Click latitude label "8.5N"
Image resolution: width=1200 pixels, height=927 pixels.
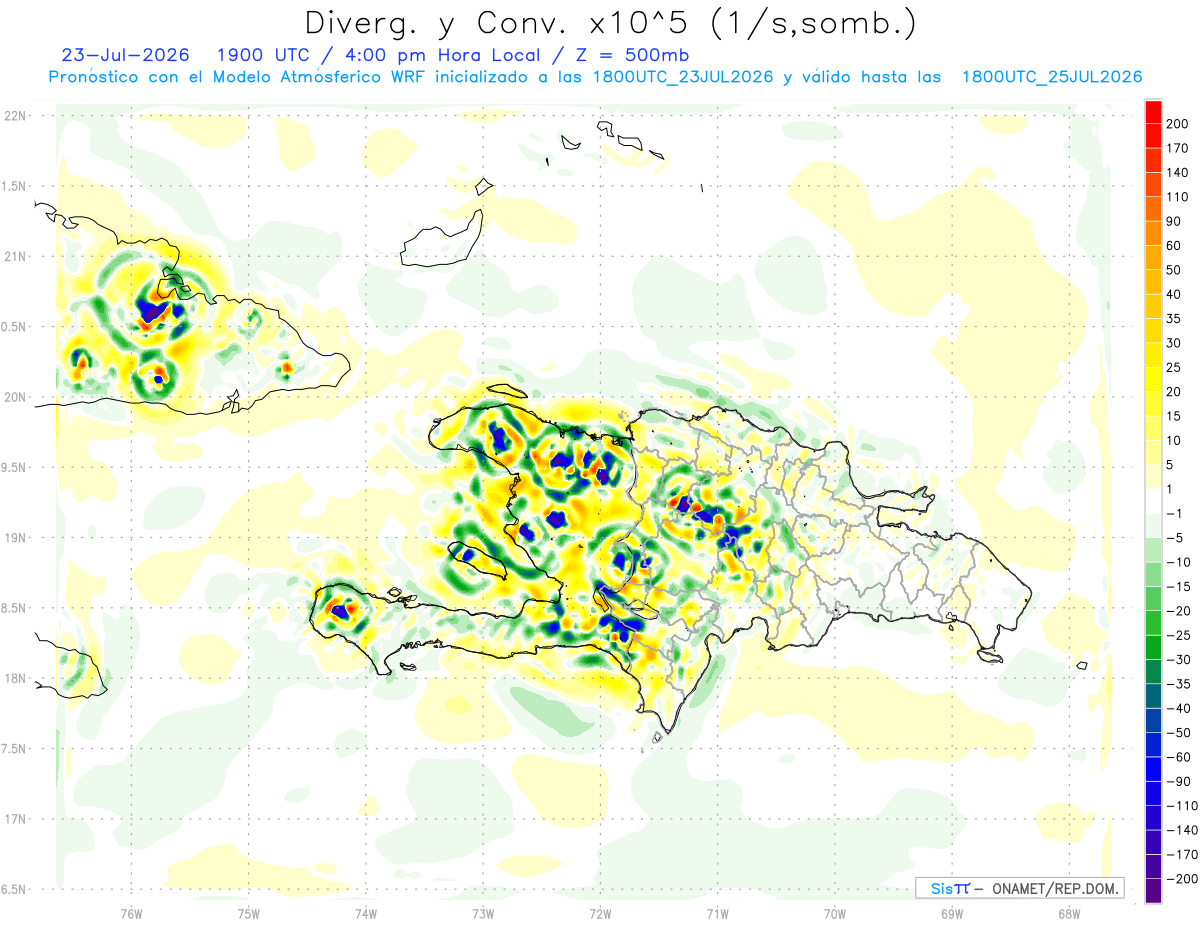pos(15,608)
